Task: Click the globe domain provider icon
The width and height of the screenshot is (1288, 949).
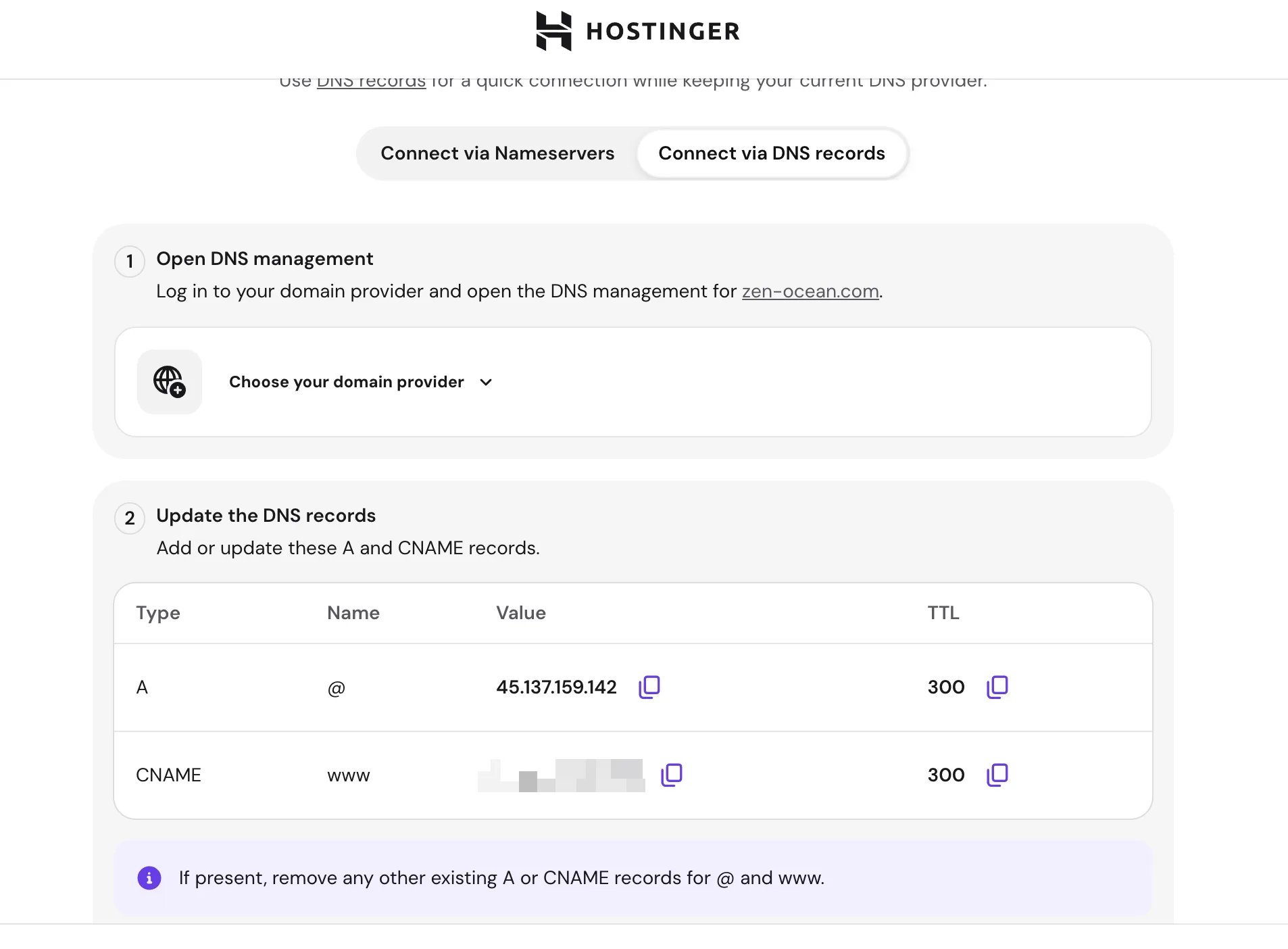Action: click(x=170, y=382)
